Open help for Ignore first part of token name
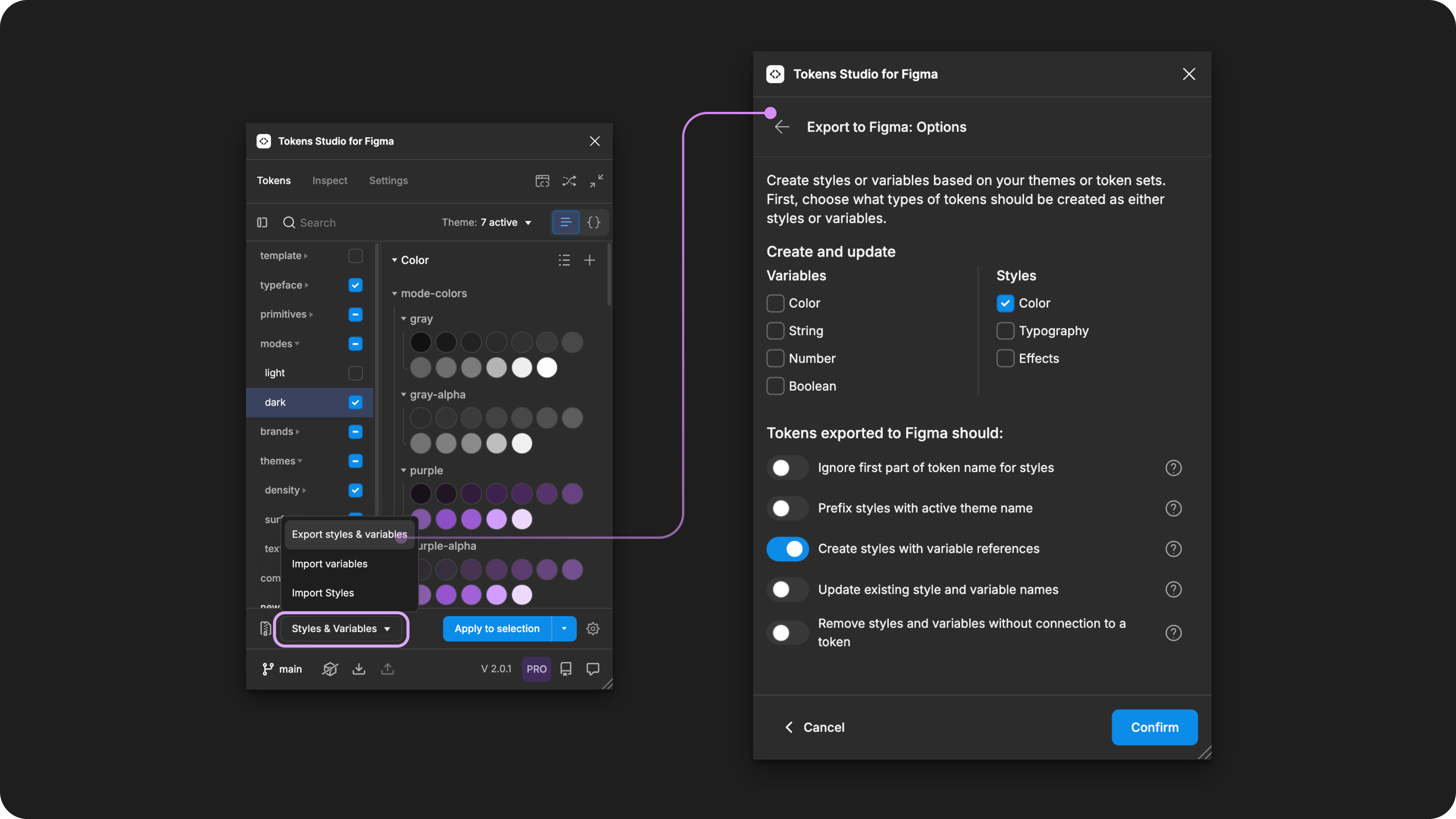This screenshot has width=1456, height=819. pos(1174,468)
